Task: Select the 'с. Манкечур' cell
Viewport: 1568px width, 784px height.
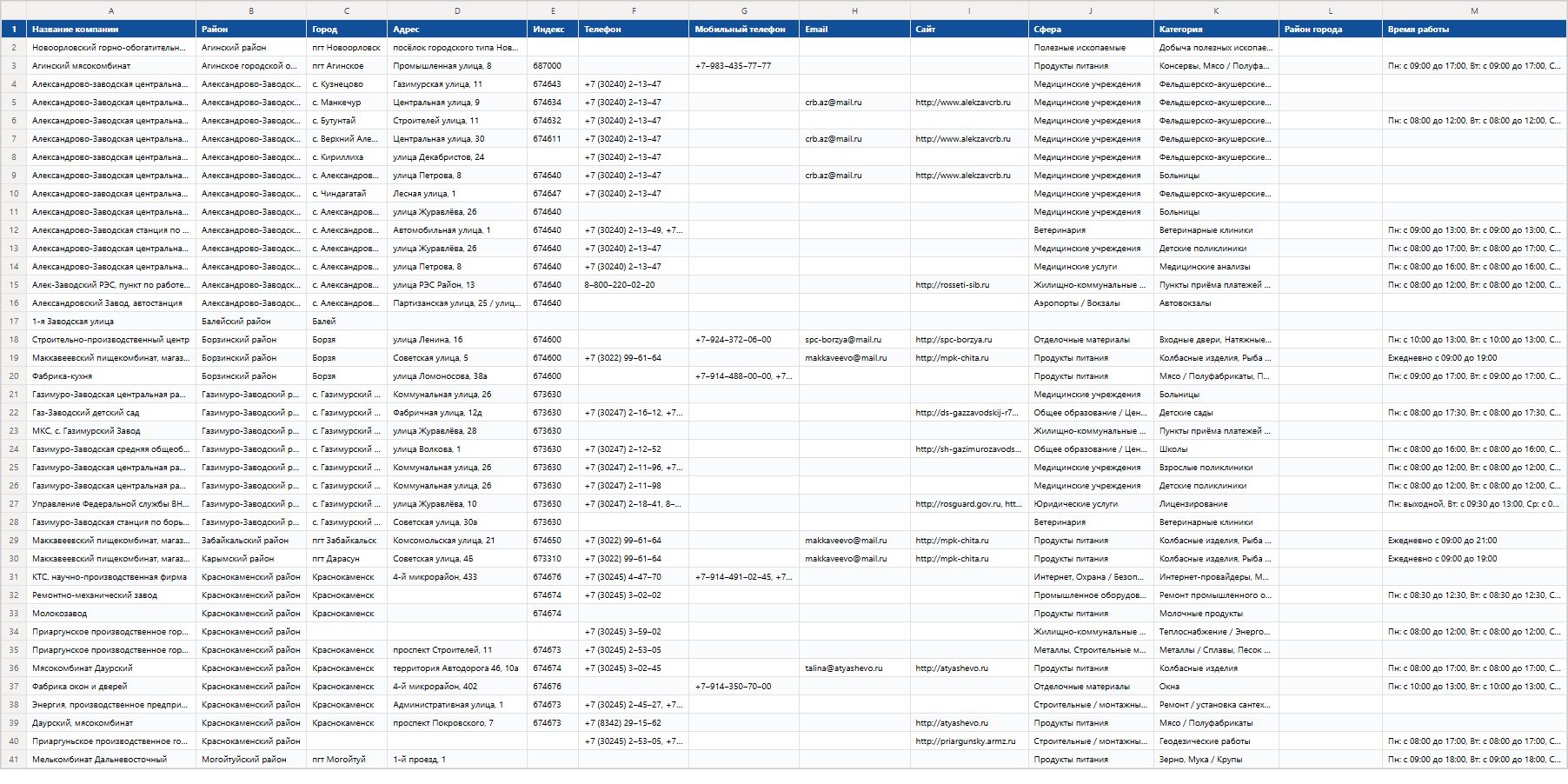Action: 347,103
